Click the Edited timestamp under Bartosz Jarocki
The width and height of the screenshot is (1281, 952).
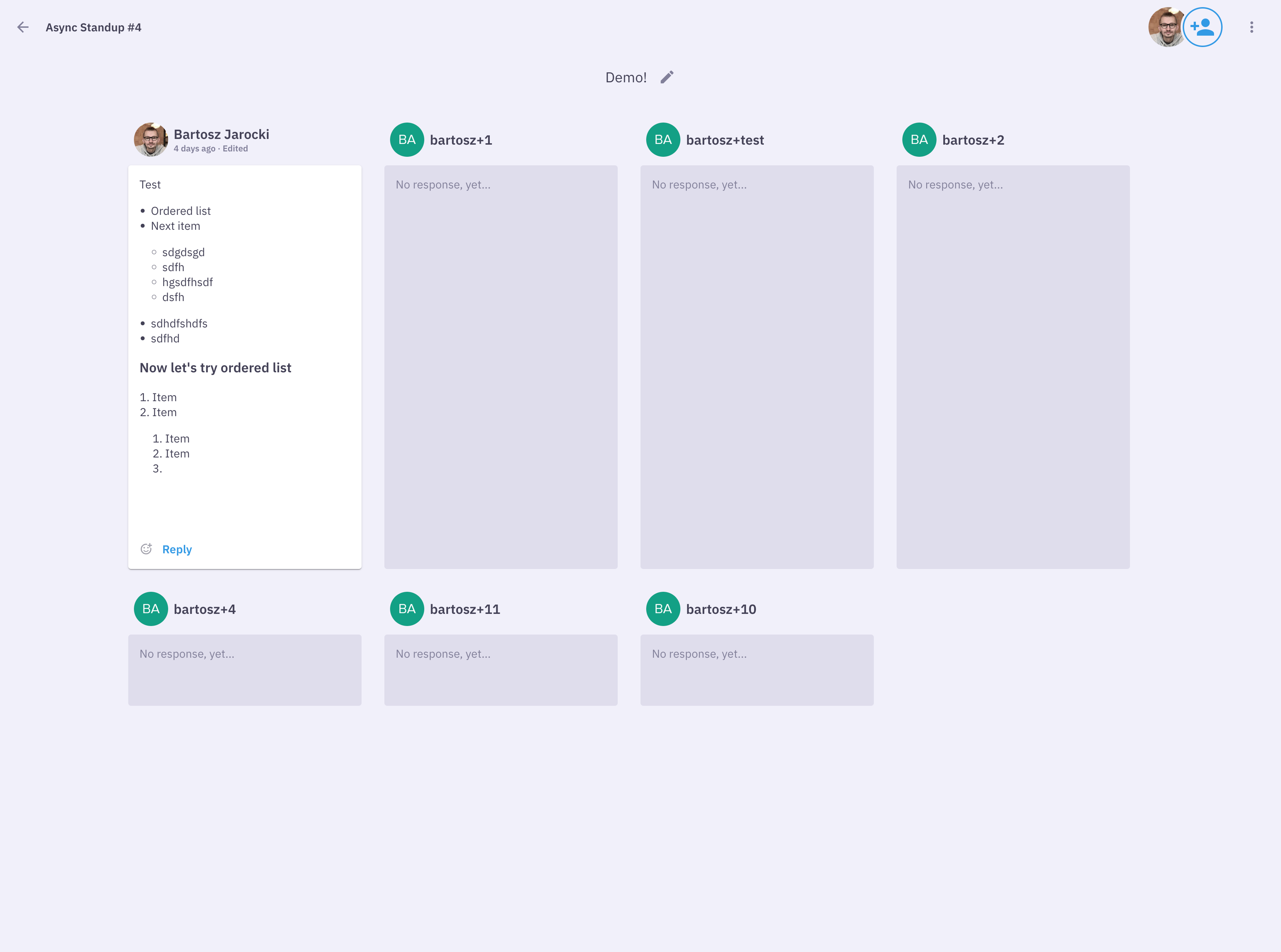234,148
